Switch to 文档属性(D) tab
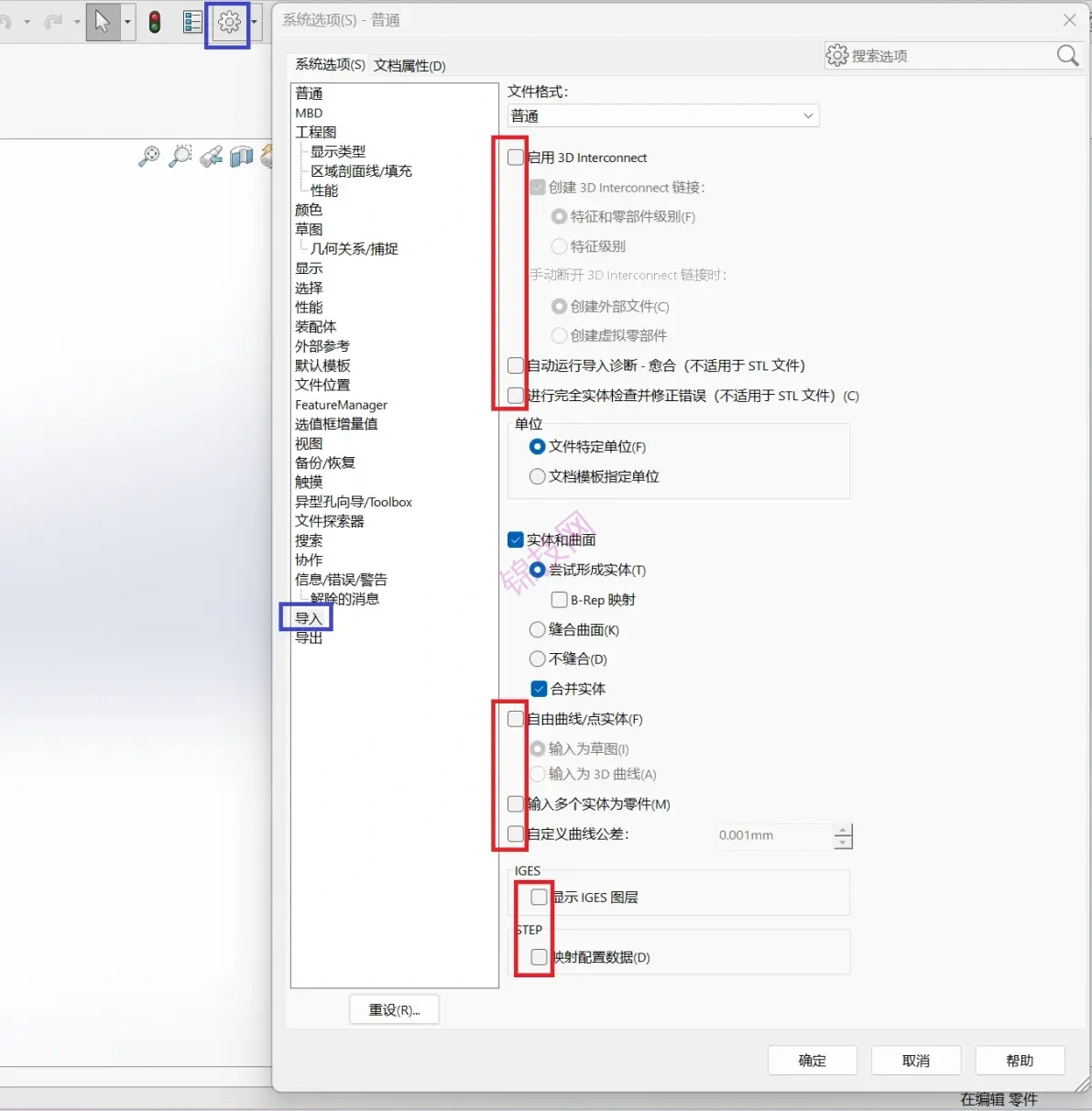This screenshot has height=1111, width=1092. (409, 65)
